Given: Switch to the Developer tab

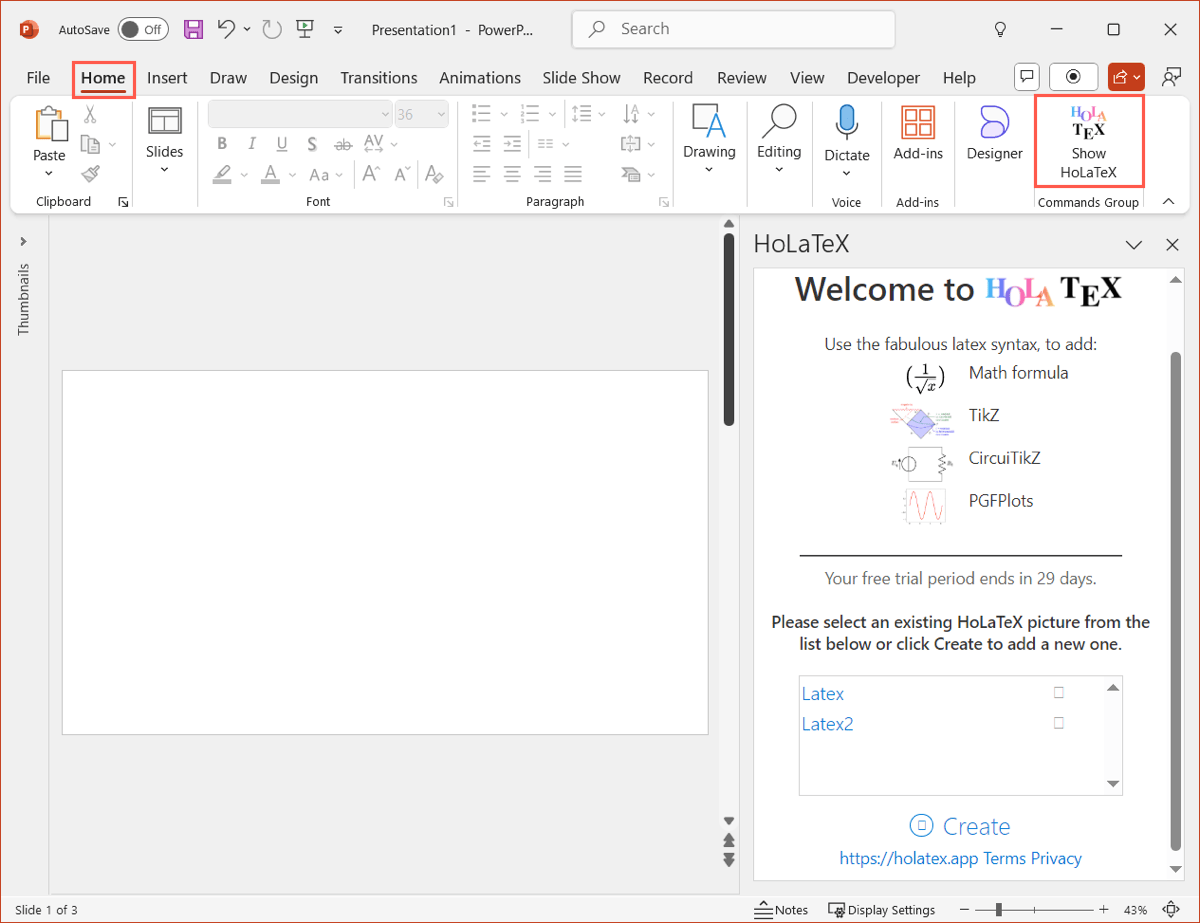Looking at the screenshot, I should (883, 77).
